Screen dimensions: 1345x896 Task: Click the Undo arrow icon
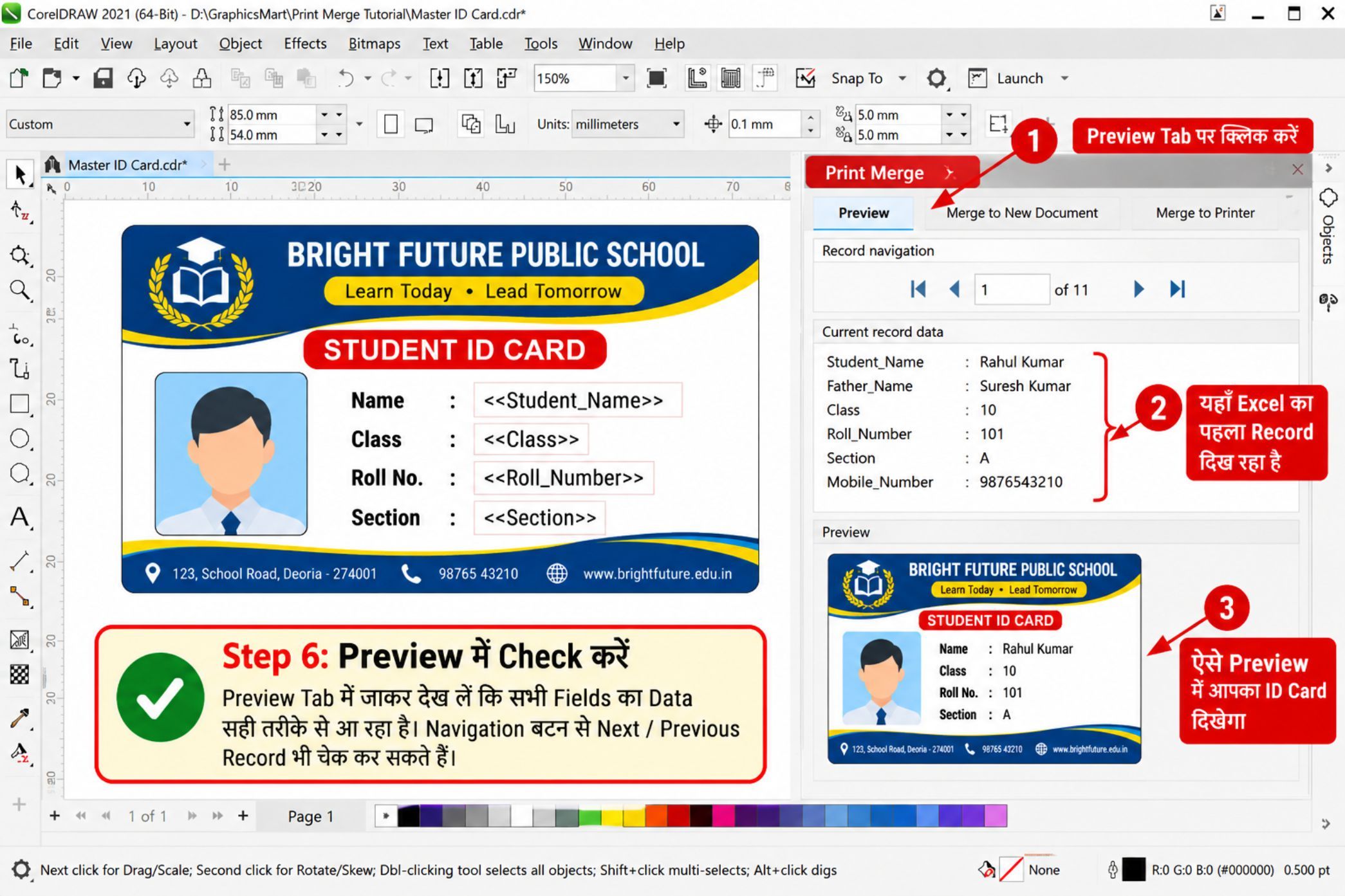click(x=346, y=78)
